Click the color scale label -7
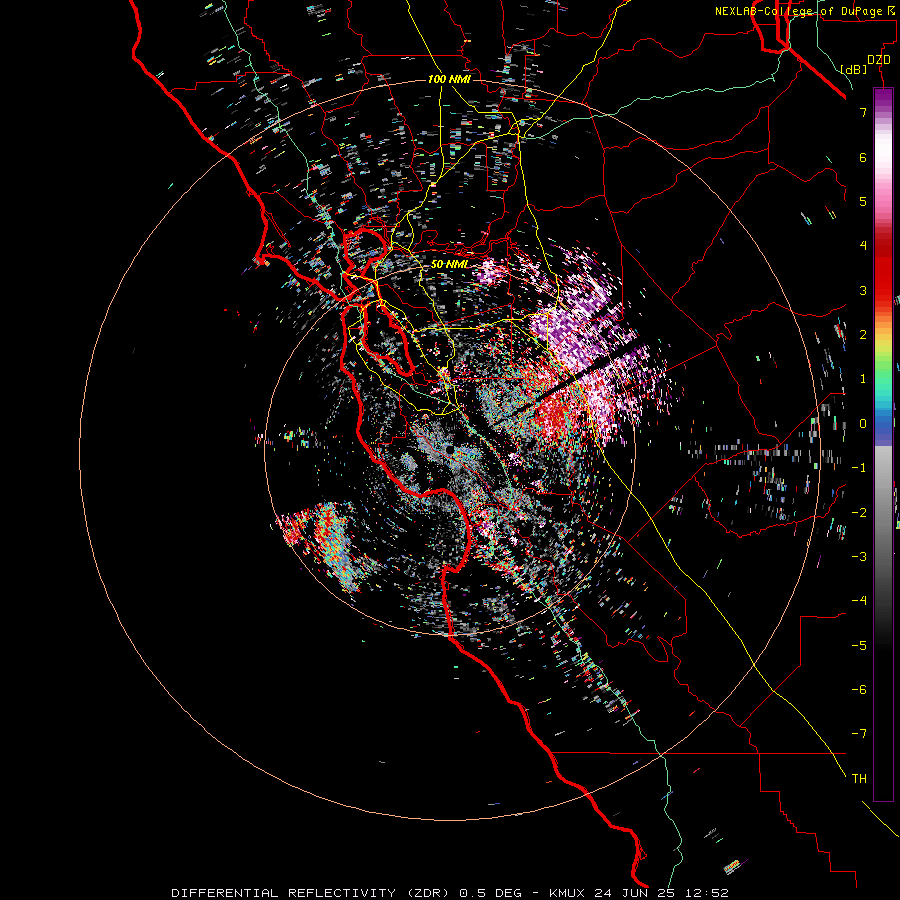 click(859, 734)
